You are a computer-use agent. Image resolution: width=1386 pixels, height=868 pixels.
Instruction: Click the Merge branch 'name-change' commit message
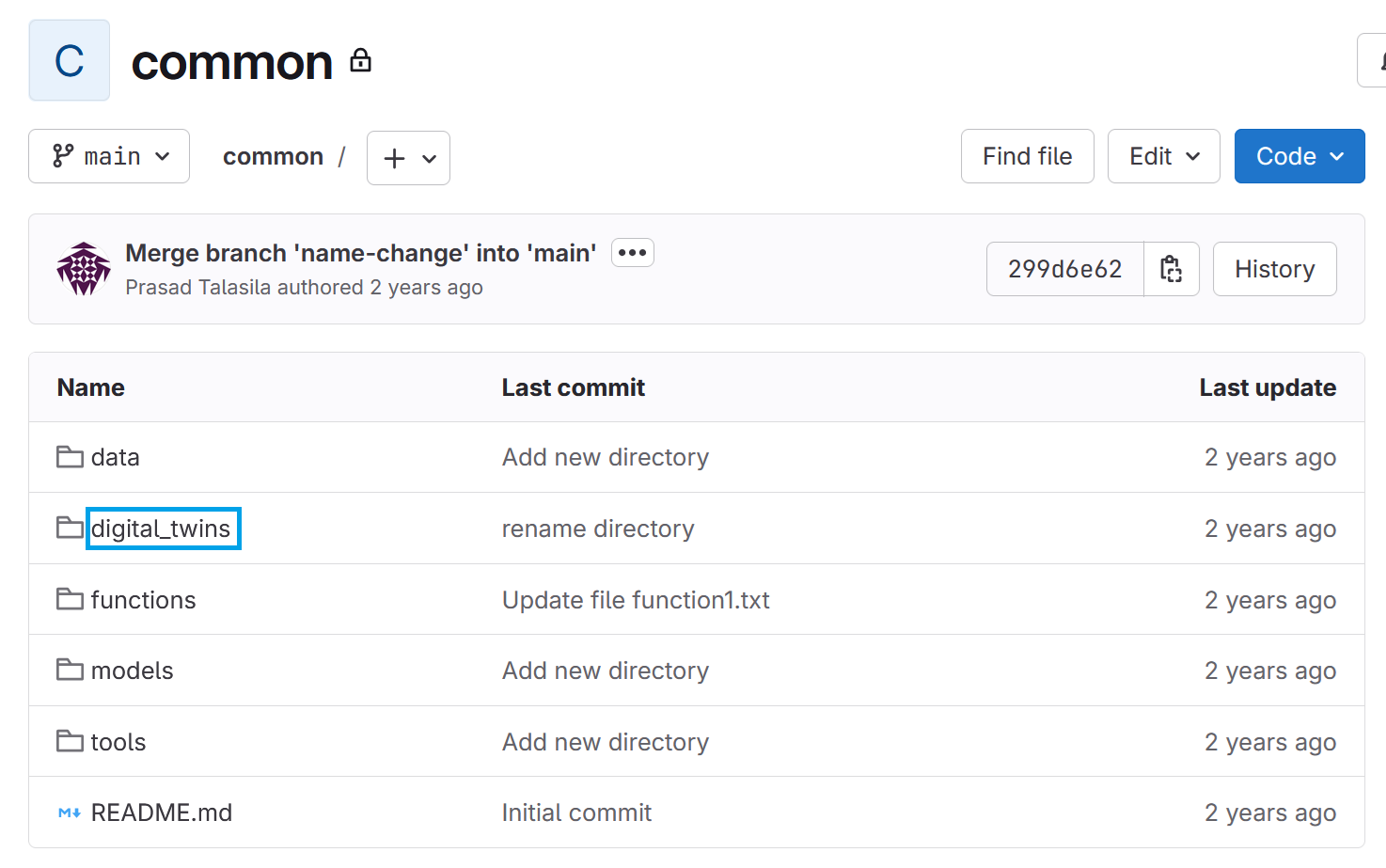click(x=360, y=252)
